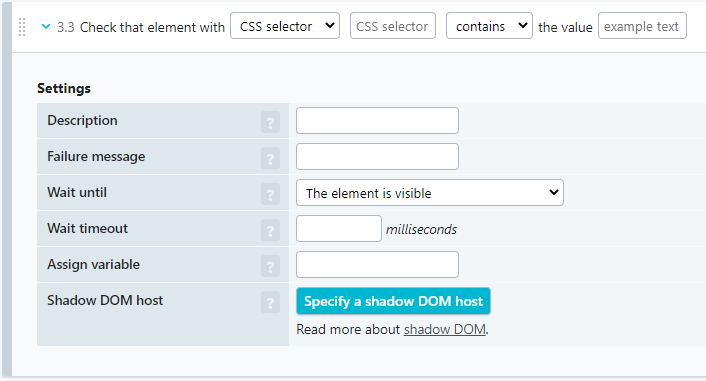Open help icon for Failure message
This screenshot has height=381, width=706.
coord(270,158)
